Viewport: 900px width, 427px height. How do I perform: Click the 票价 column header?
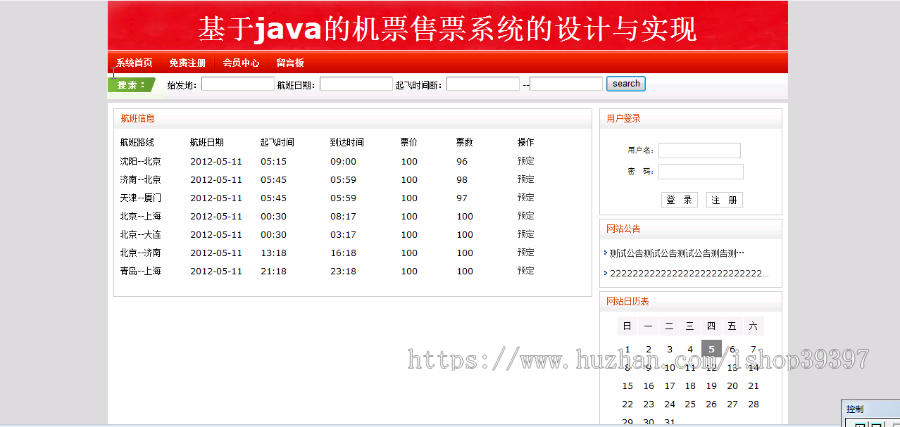(x=409, y=142)
